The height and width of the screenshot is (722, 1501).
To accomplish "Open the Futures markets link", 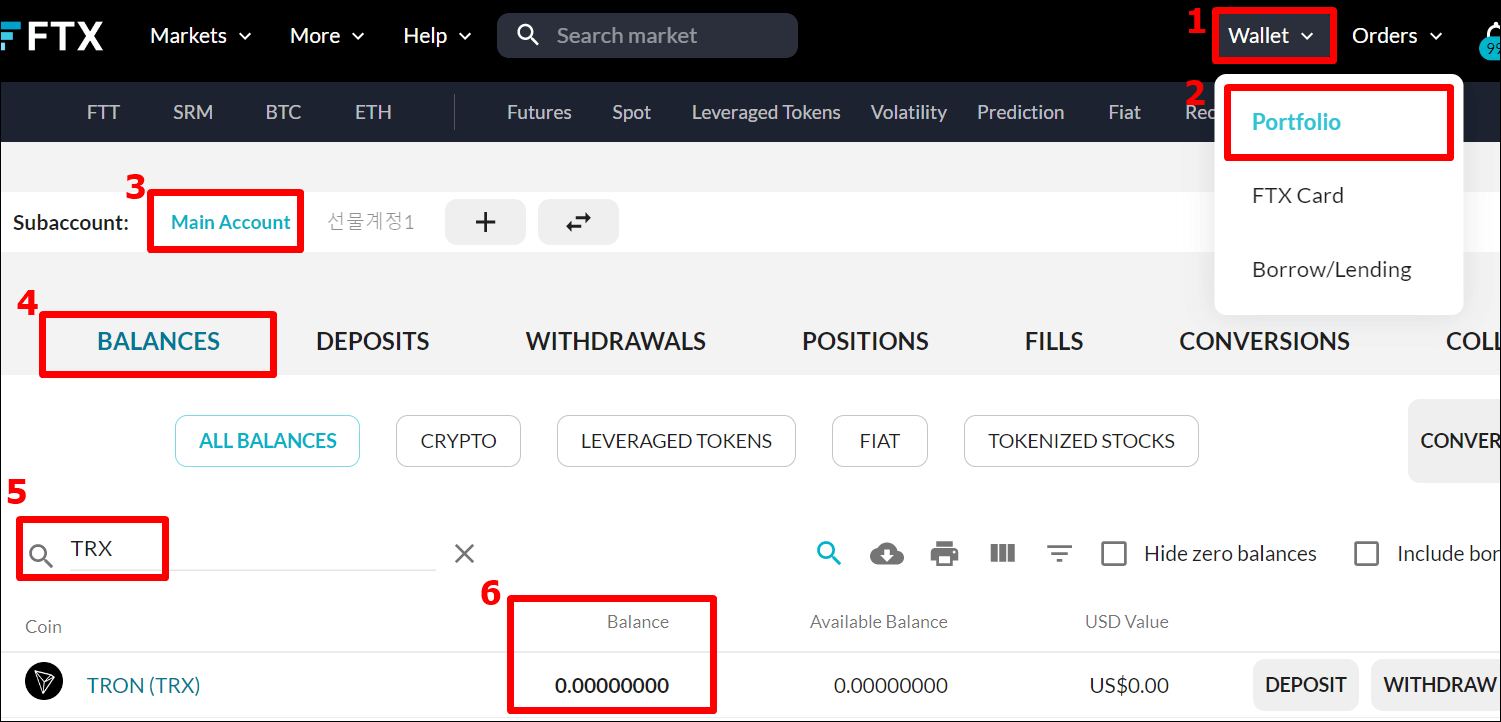I will [539, 113].
